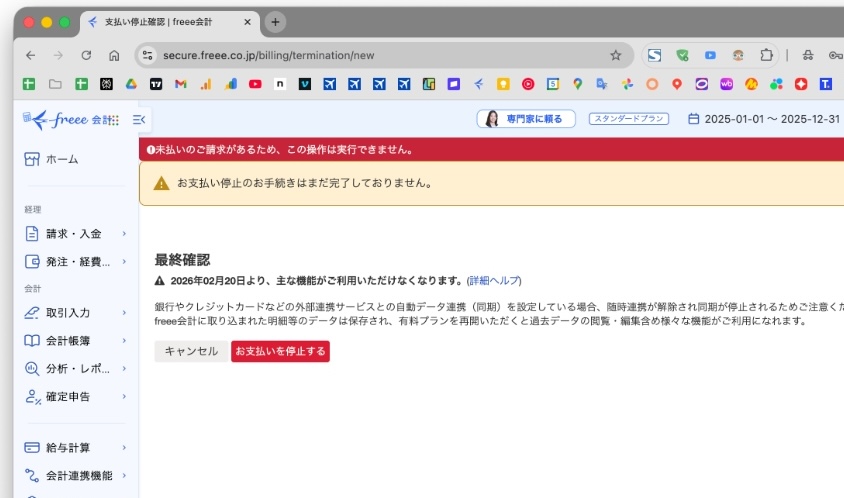Select the 支払い停止確認 browser tab
844x498 pixels.
click(x=165, y=22)
